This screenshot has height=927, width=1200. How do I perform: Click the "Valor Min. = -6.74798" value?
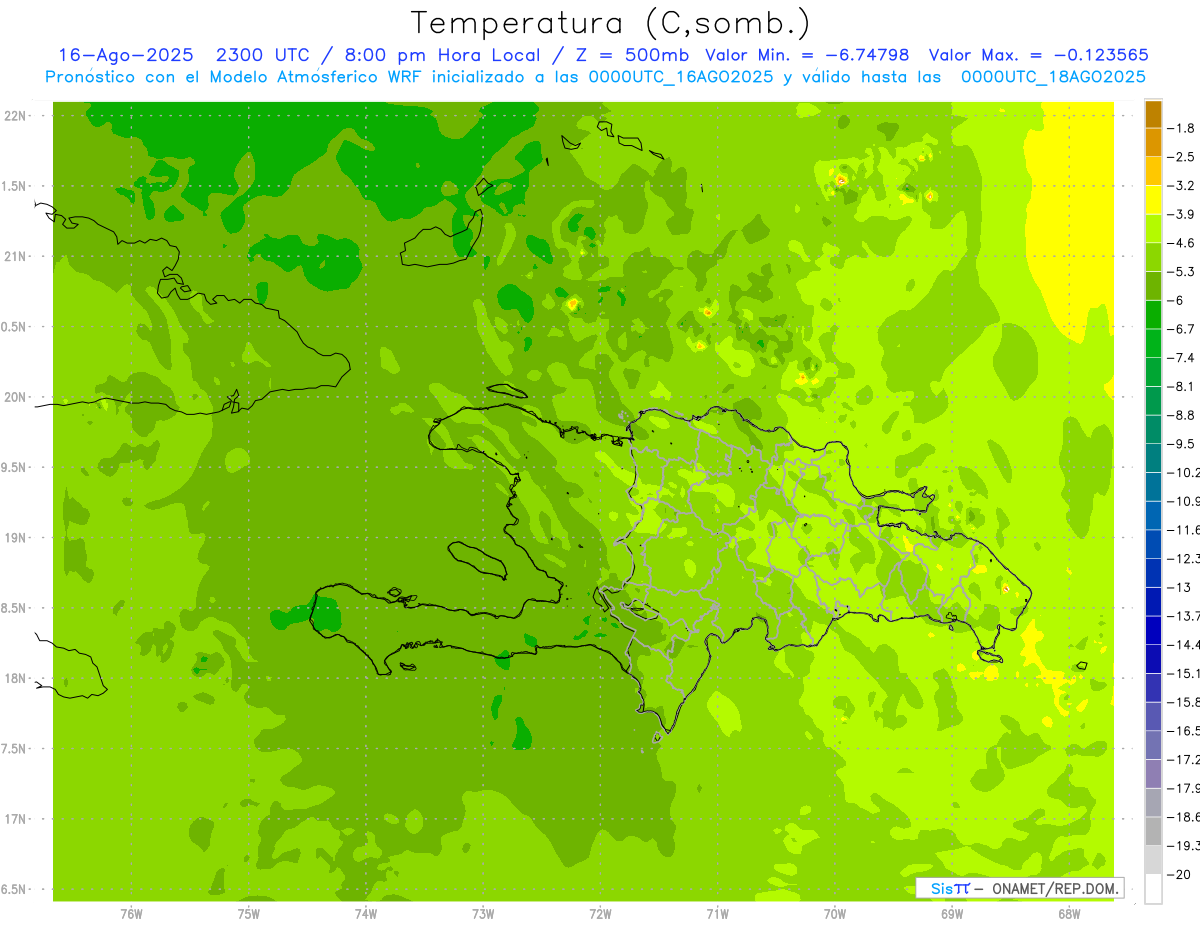[807, 55]
